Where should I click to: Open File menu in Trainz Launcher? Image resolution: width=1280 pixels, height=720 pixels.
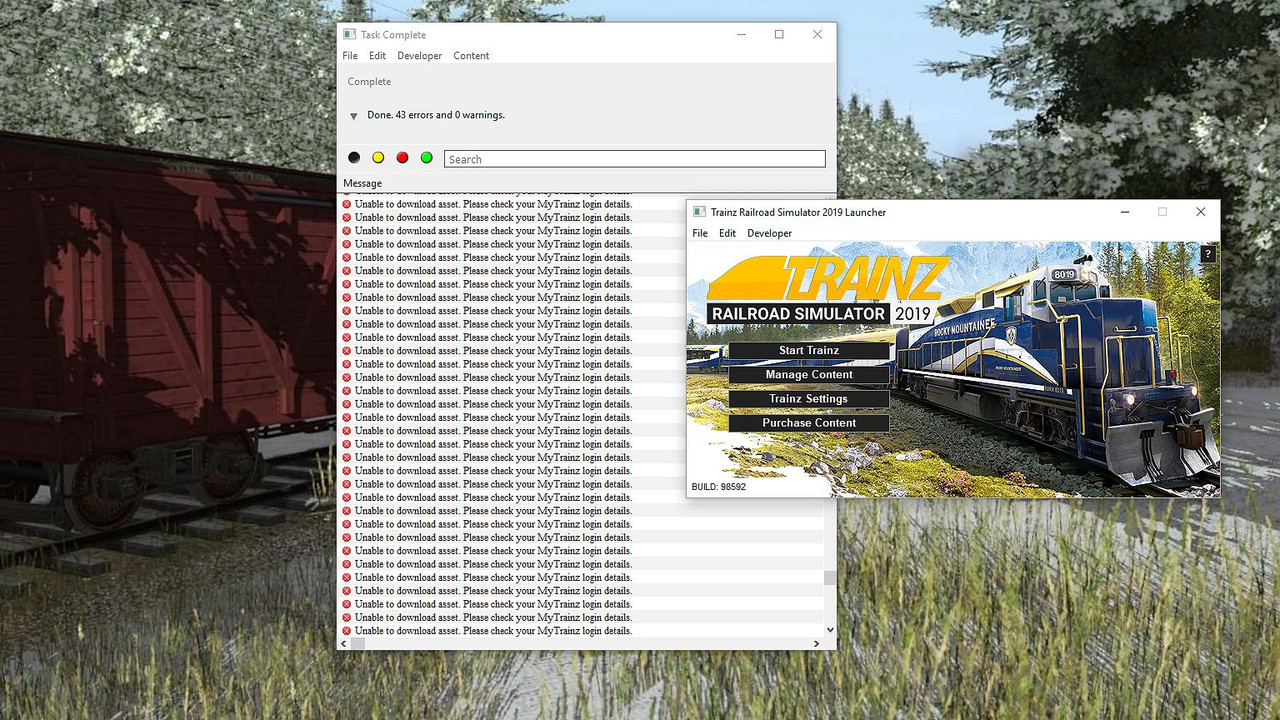coord(700,233)
